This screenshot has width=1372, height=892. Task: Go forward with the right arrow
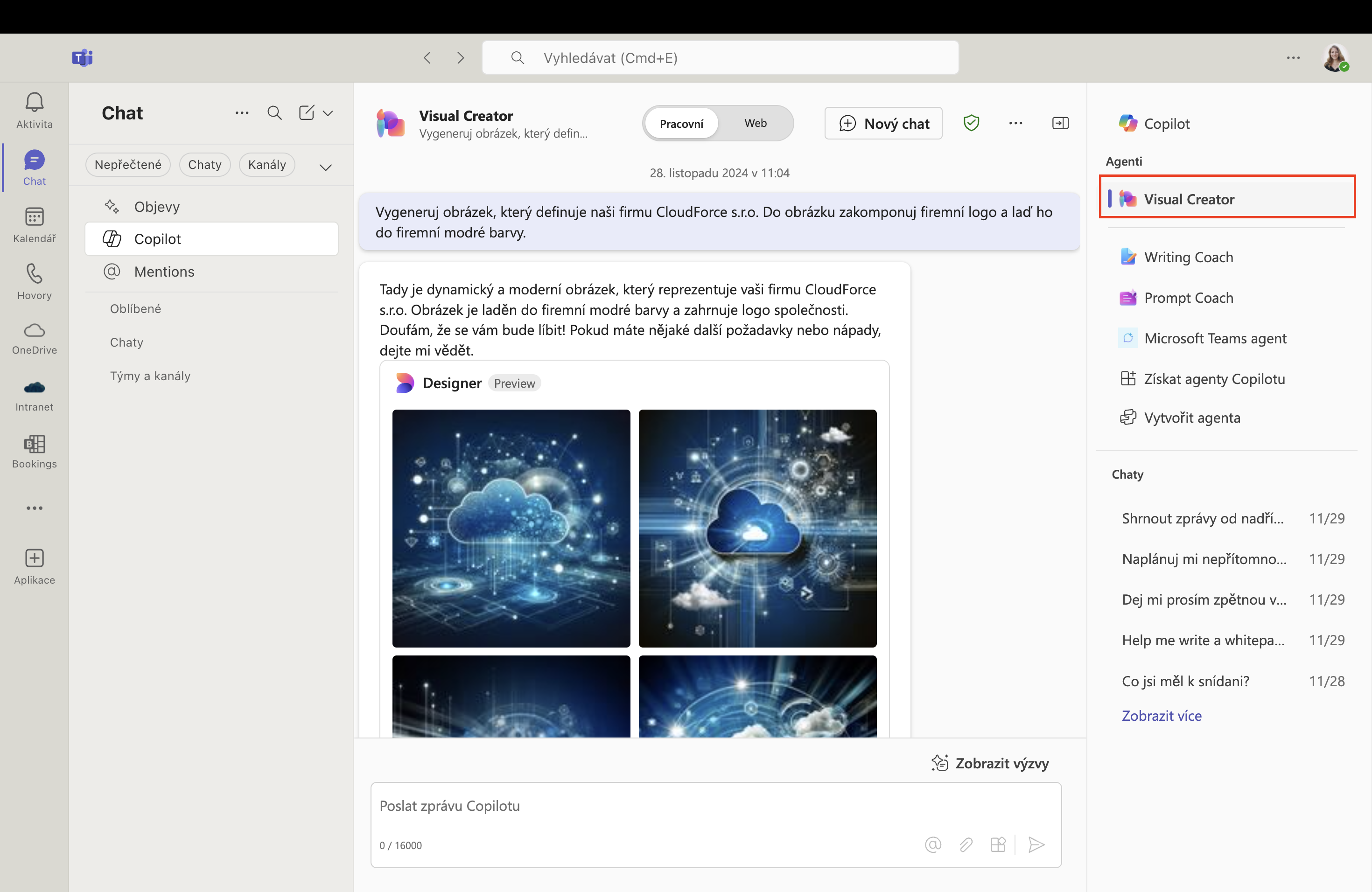click(x=460, y=57)
